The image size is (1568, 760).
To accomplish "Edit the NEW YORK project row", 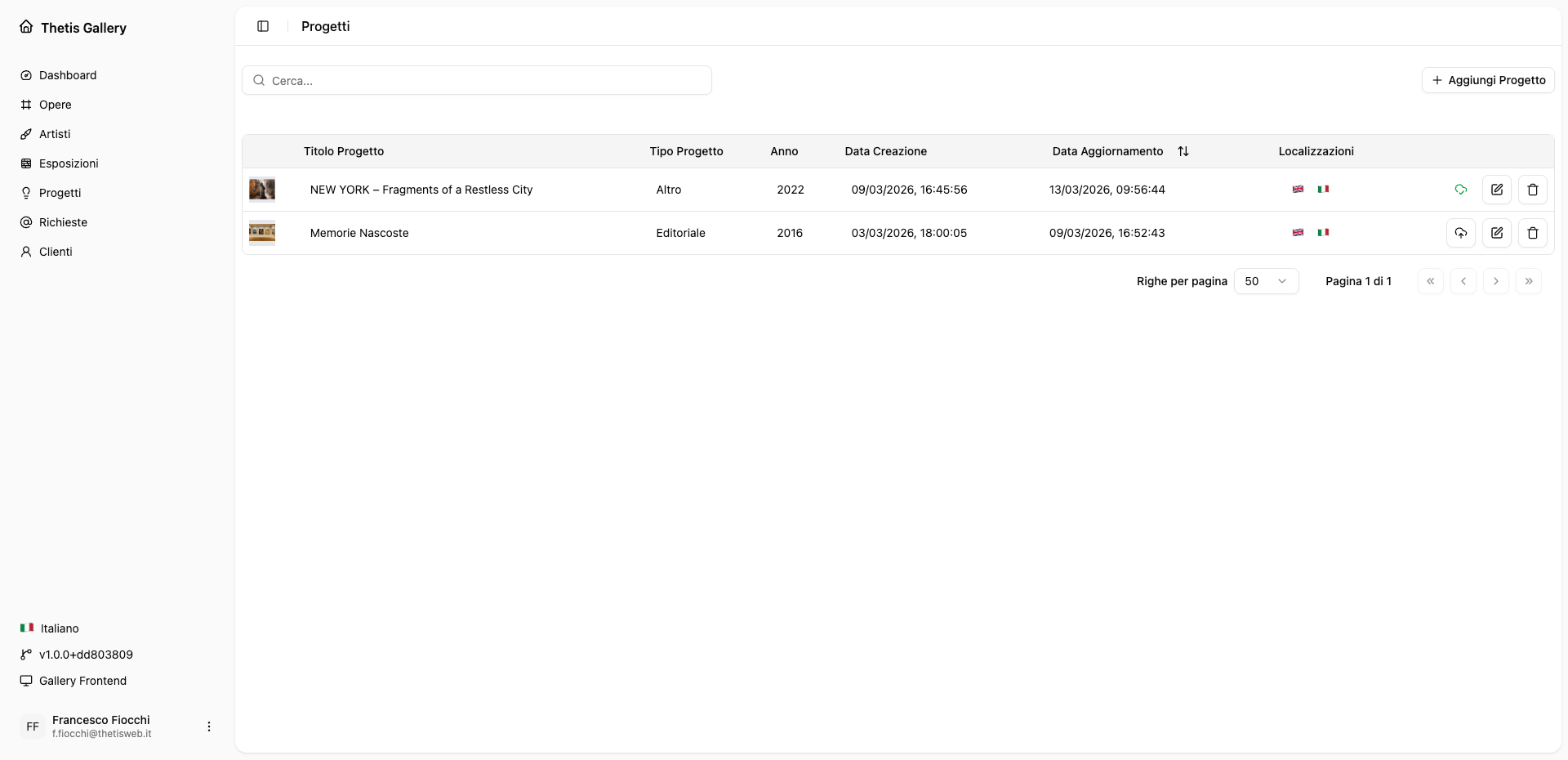I will 1496,190.
